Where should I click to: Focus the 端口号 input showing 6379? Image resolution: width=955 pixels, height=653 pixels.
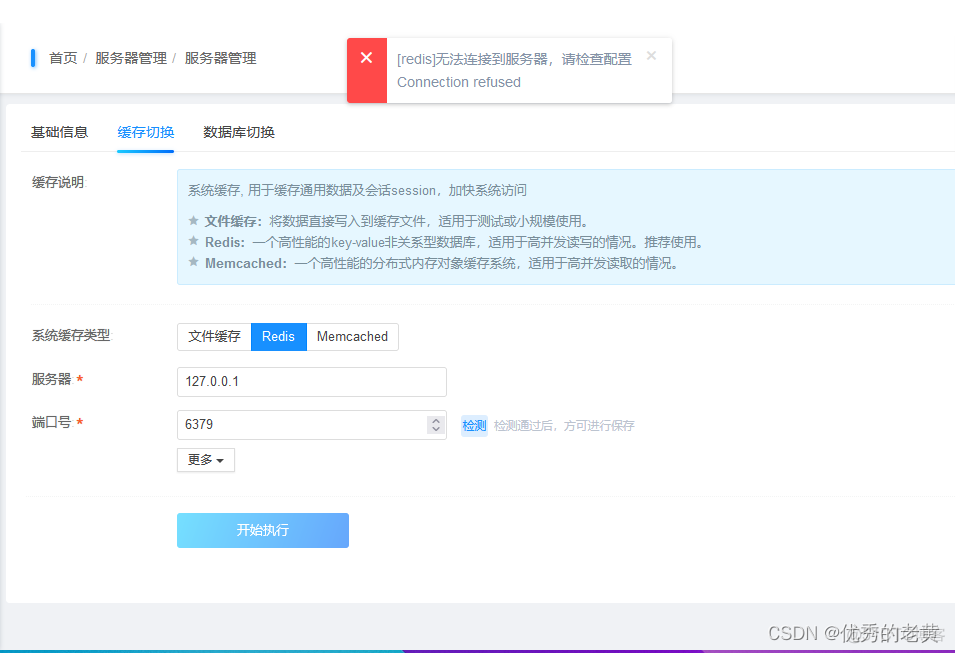tap(300, 425)
